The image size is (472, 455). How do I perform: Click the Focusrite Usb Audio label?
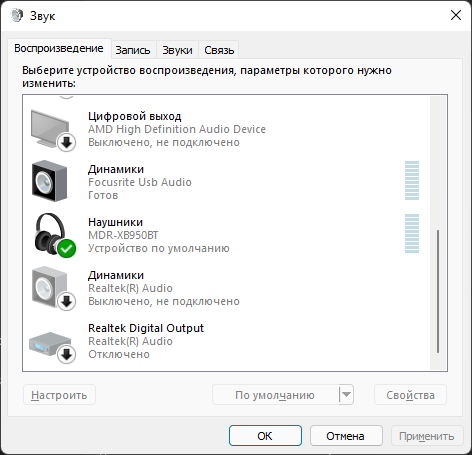[140, 182]
